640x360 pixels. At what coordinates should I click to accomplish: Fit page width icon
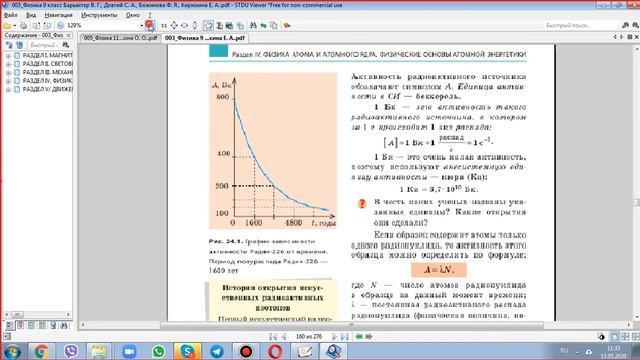184,26
